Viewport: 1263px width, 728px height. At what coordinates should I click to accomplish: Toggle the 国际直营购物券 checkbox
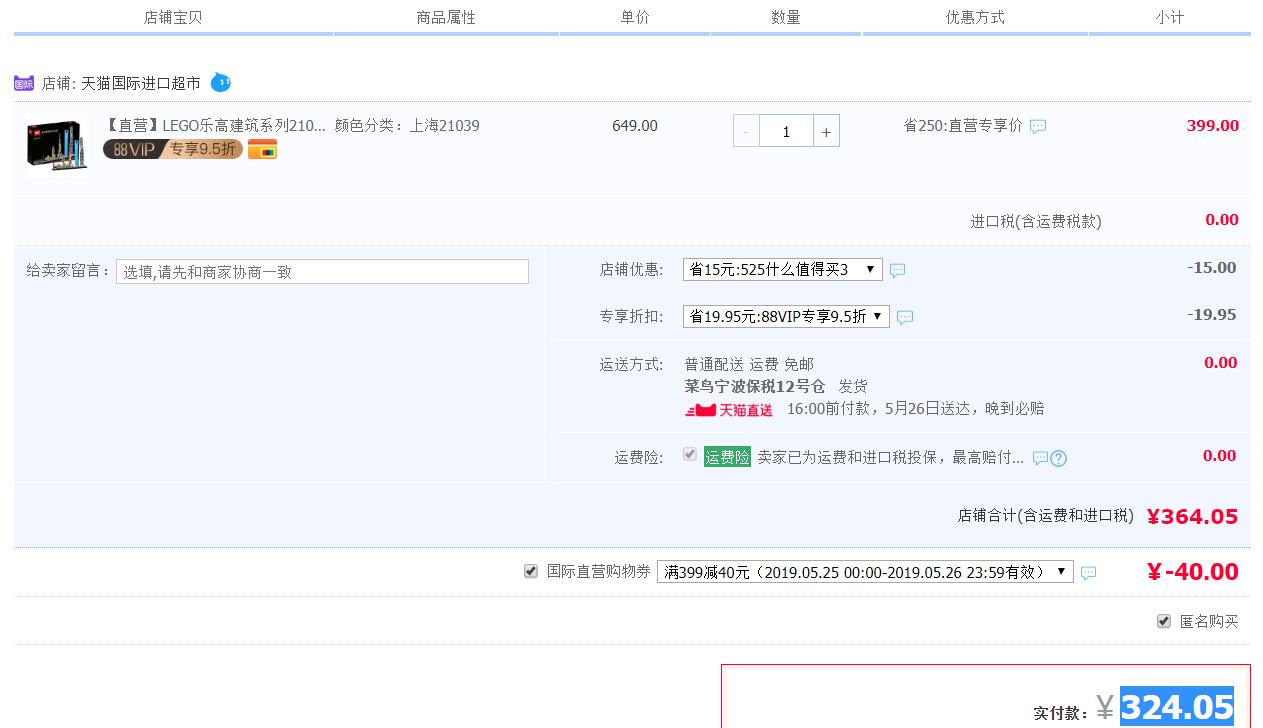pyautogui.click(x=531, y=571)
